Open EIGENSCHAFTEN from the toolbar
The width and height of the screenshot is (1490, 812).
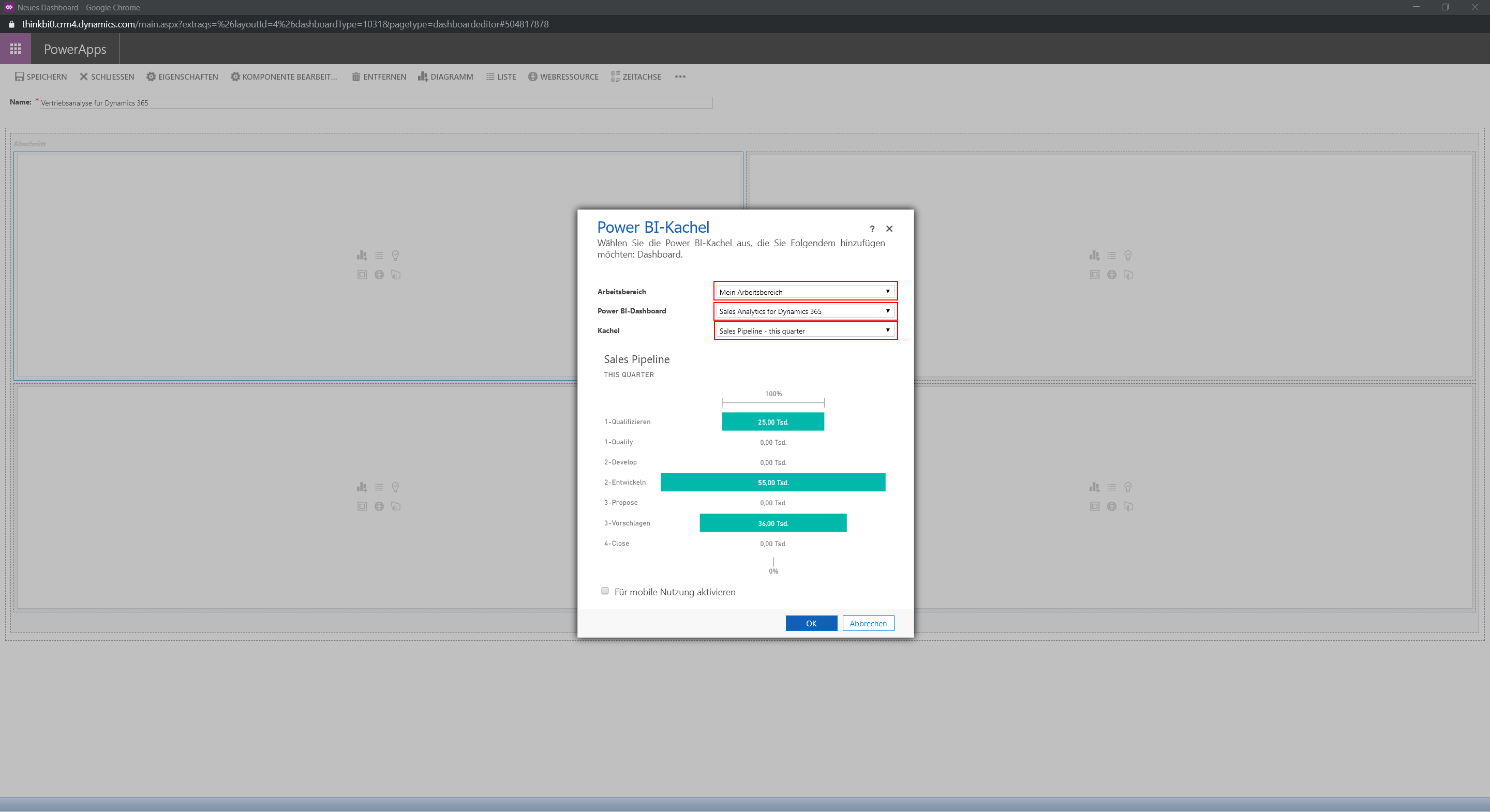182,77
